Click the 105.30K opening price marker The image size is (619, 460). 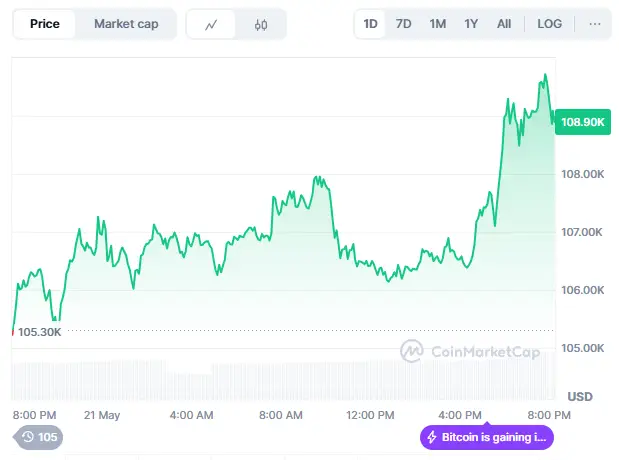[x=39, y=332]
